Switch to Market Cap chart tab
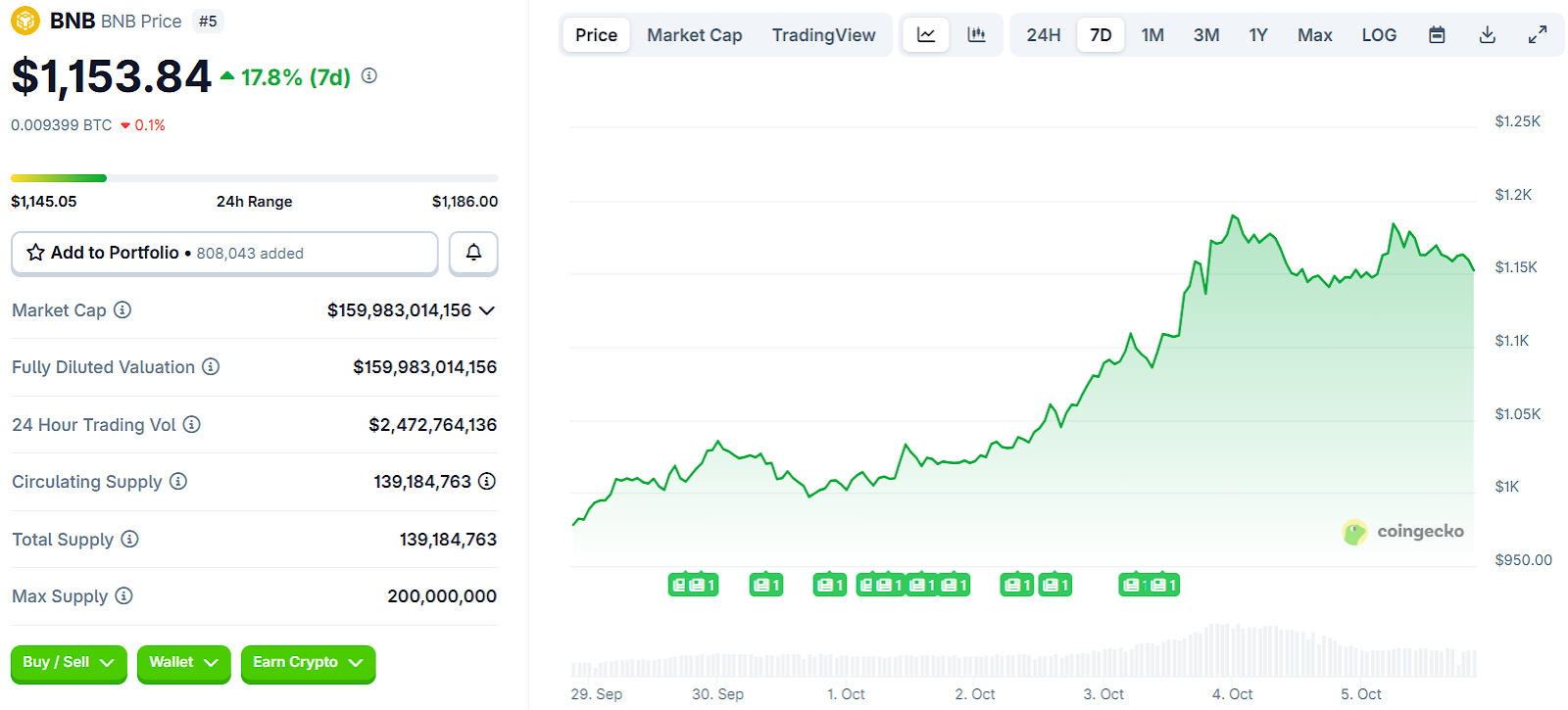 694,35
